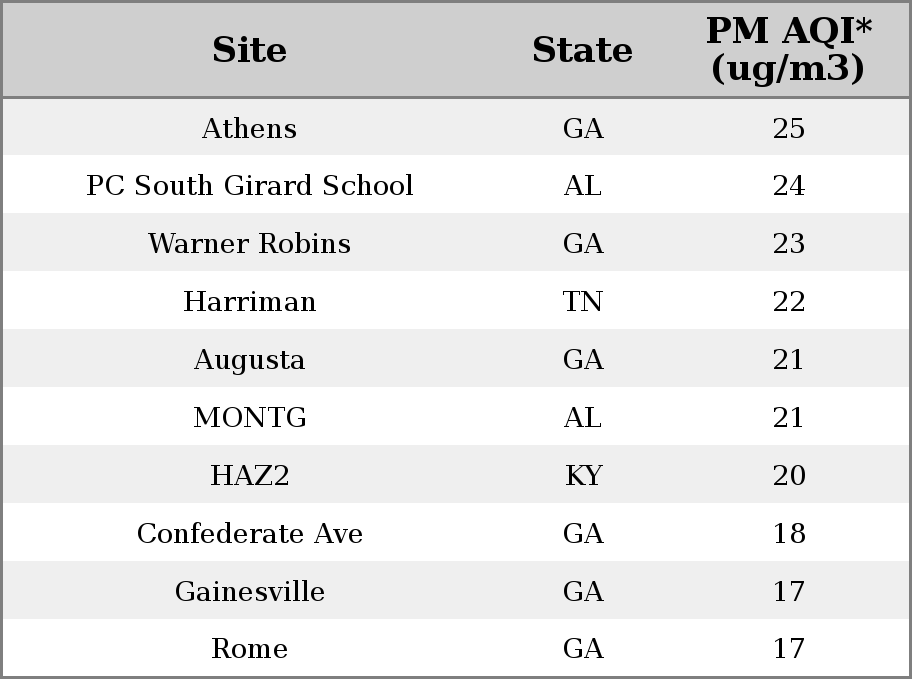
Task: Select the Augusta site cell
Action: pos(250,360)
